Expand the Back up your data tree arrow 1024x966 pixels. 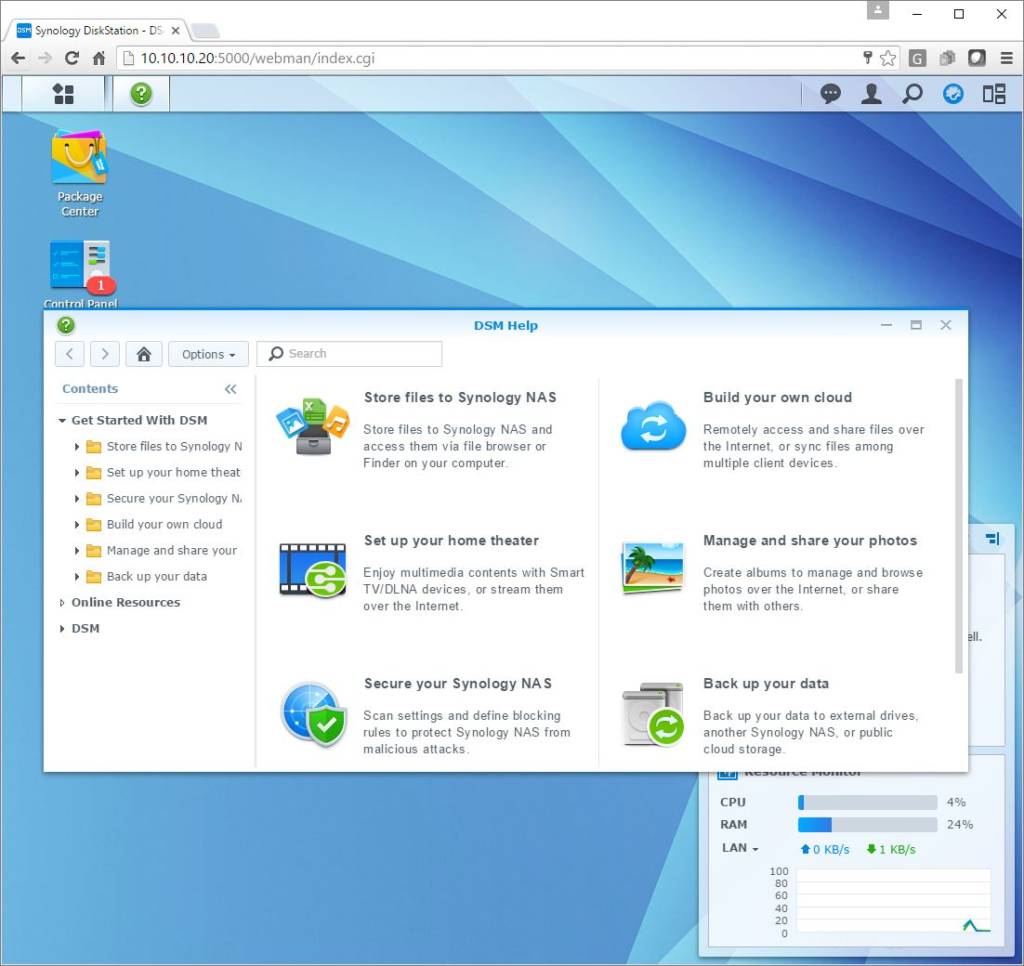point(76,577)
